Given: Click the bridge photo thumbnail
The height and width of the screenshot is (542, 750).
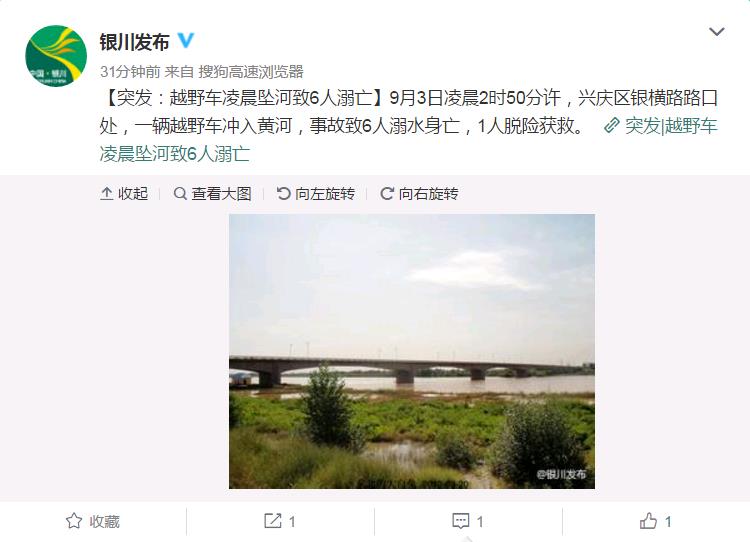Looking at the screenshot, I should click(x=412, y=351).
